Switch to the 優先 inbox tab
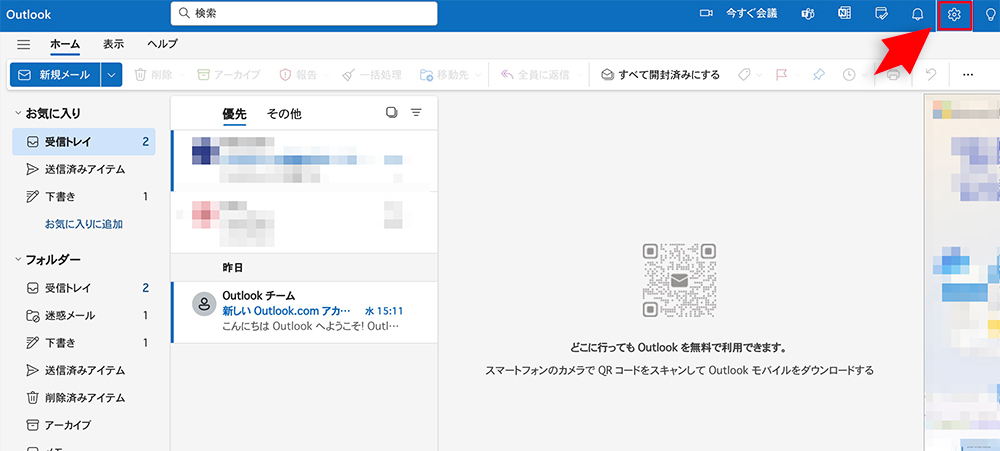This screenshot has height=451, width=1000. [234, 114]
